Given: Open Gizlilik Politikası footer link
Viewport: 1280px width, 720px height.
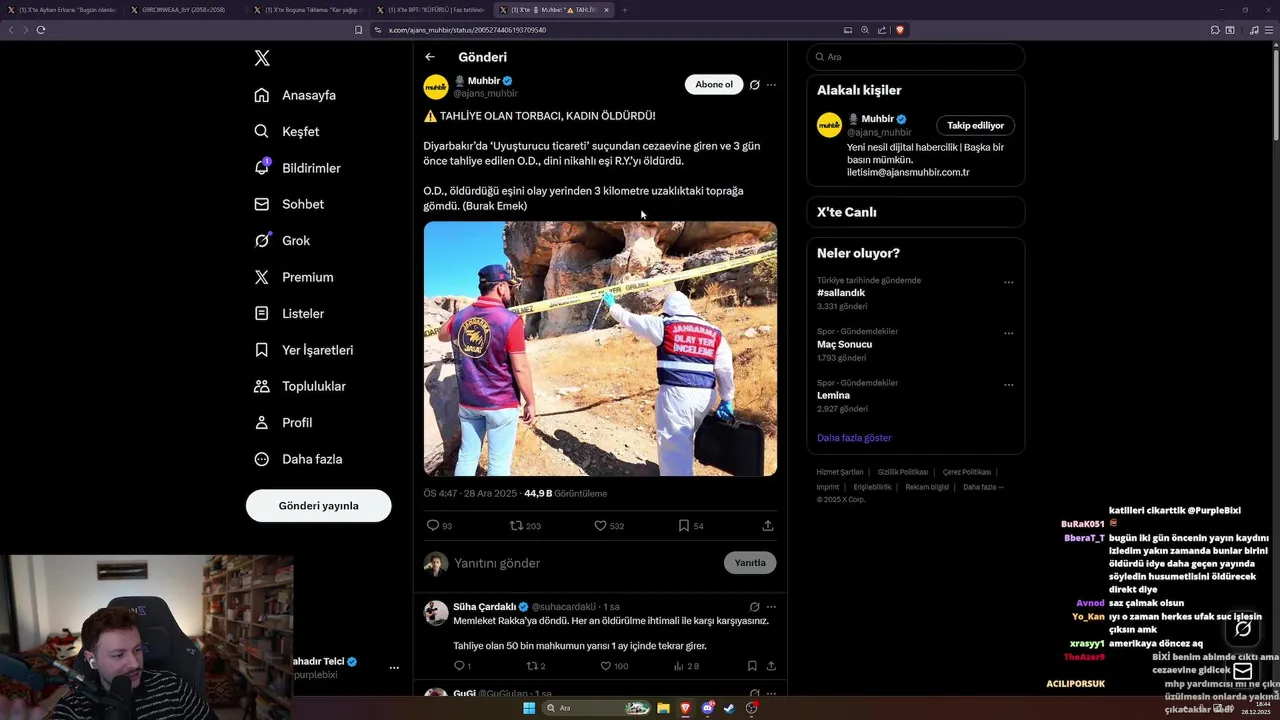Looking at the screenshot, I should point(903,472).
